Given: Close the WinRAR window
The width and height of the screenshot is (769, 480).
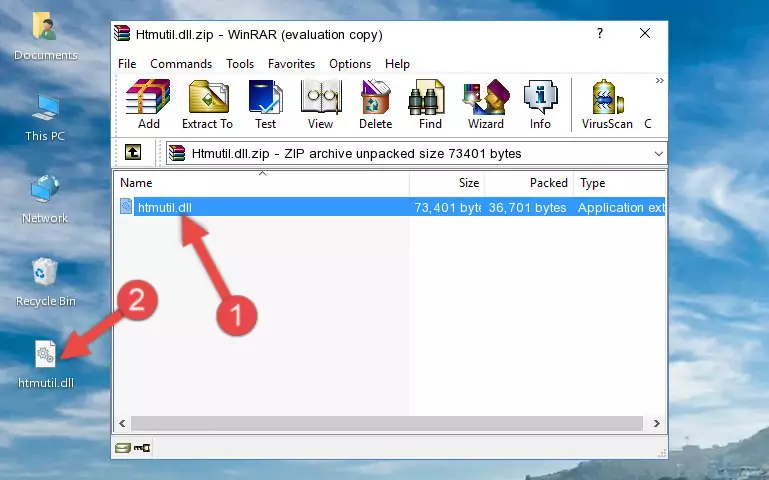Looking at the screenshot, I should click(x=645, y=33).
